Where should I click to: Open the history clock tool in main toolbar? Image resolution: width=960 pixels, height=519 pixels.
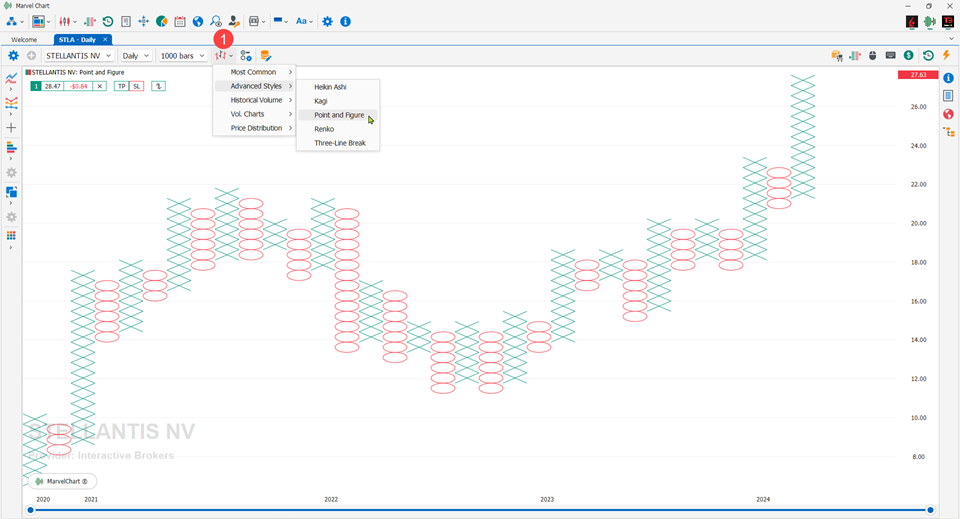(108, 21)
